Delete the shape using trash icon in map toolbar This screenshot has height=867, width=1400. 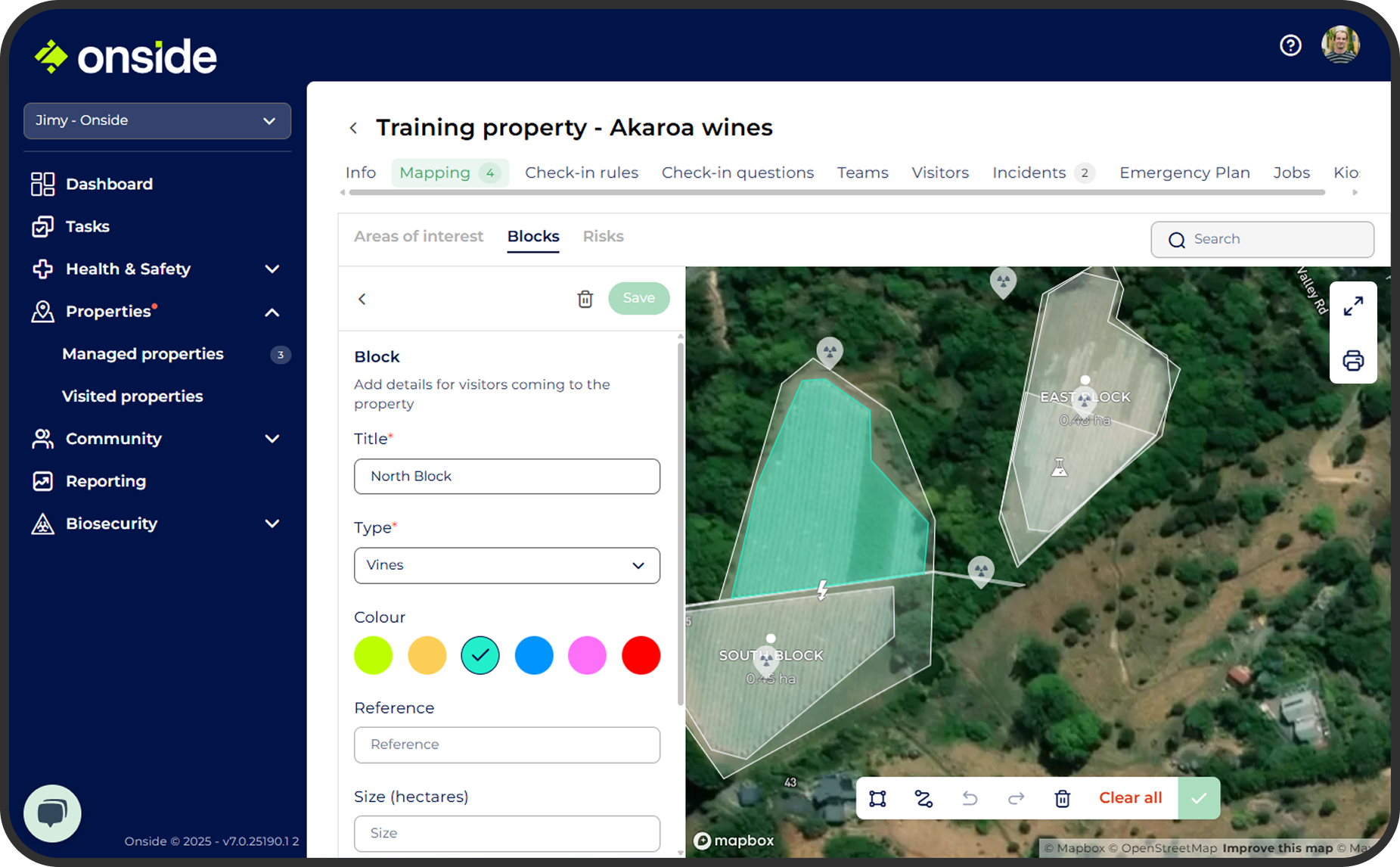coord(1062,798)
